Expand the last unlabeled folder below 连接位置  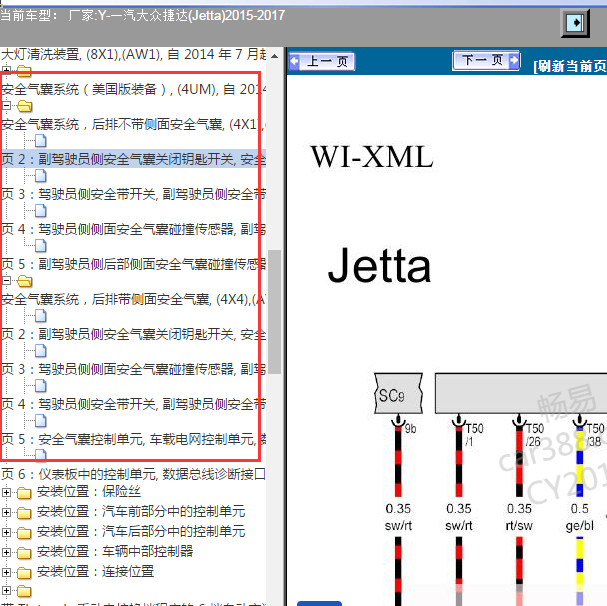coord(6,591)
